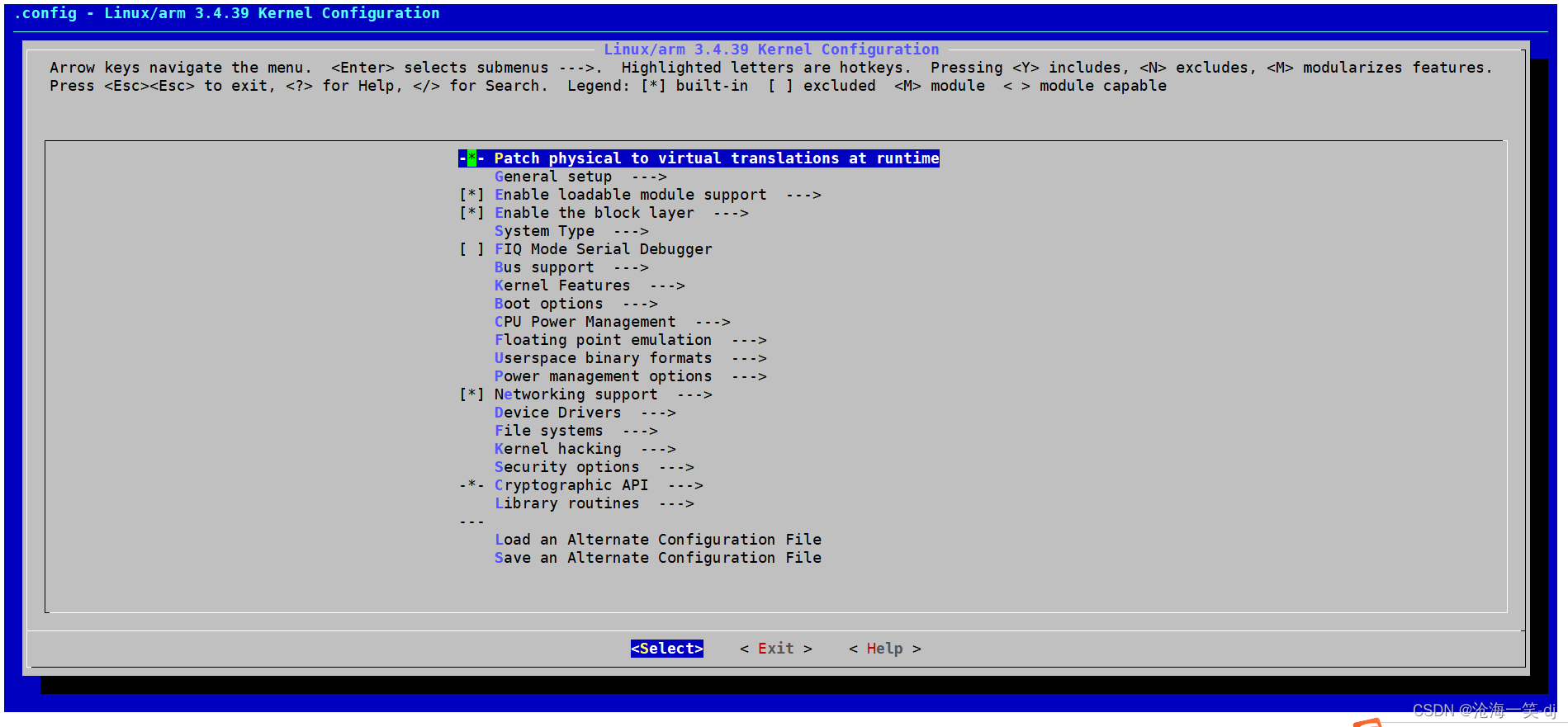Choose Save an Alternate Configuration File
The image size is (1568, 727).
[x=658, y=558]
